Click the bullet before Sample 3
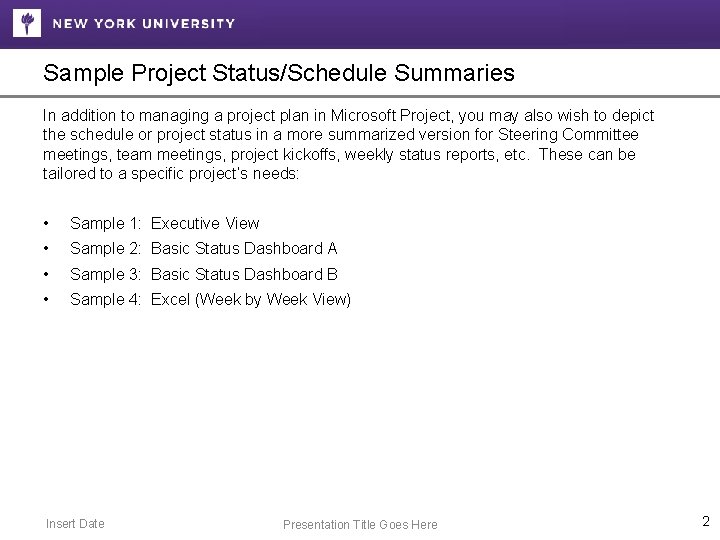The image size is (720, 540). [47, 275]
